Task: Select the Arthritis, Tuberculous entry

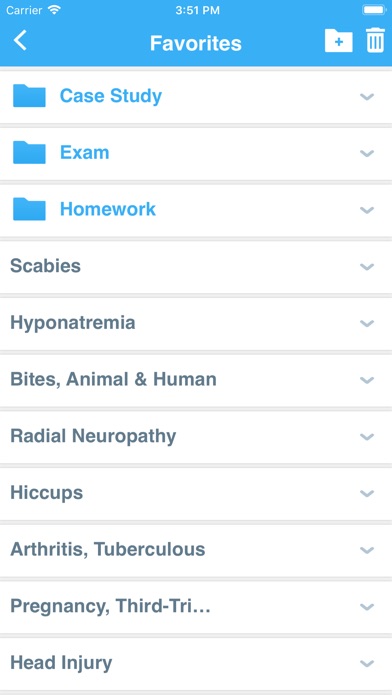Action: [196, 550]
